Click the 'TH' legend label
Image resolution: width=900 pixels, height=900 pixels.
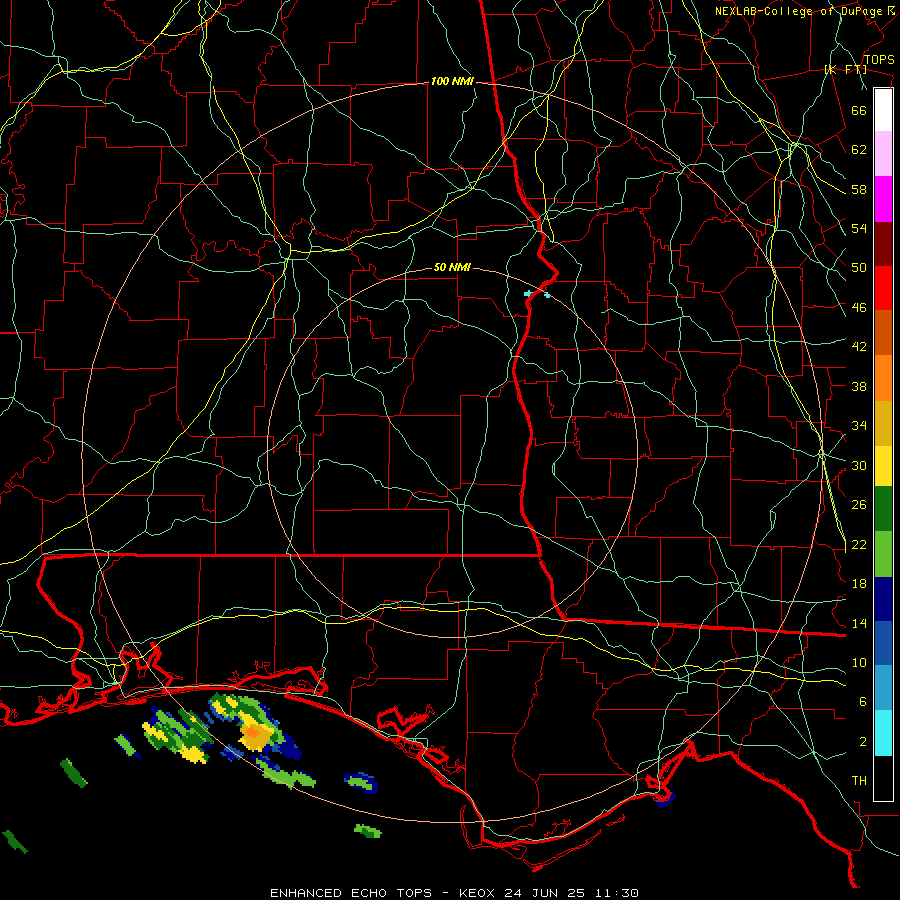click(x=859, y=781)
